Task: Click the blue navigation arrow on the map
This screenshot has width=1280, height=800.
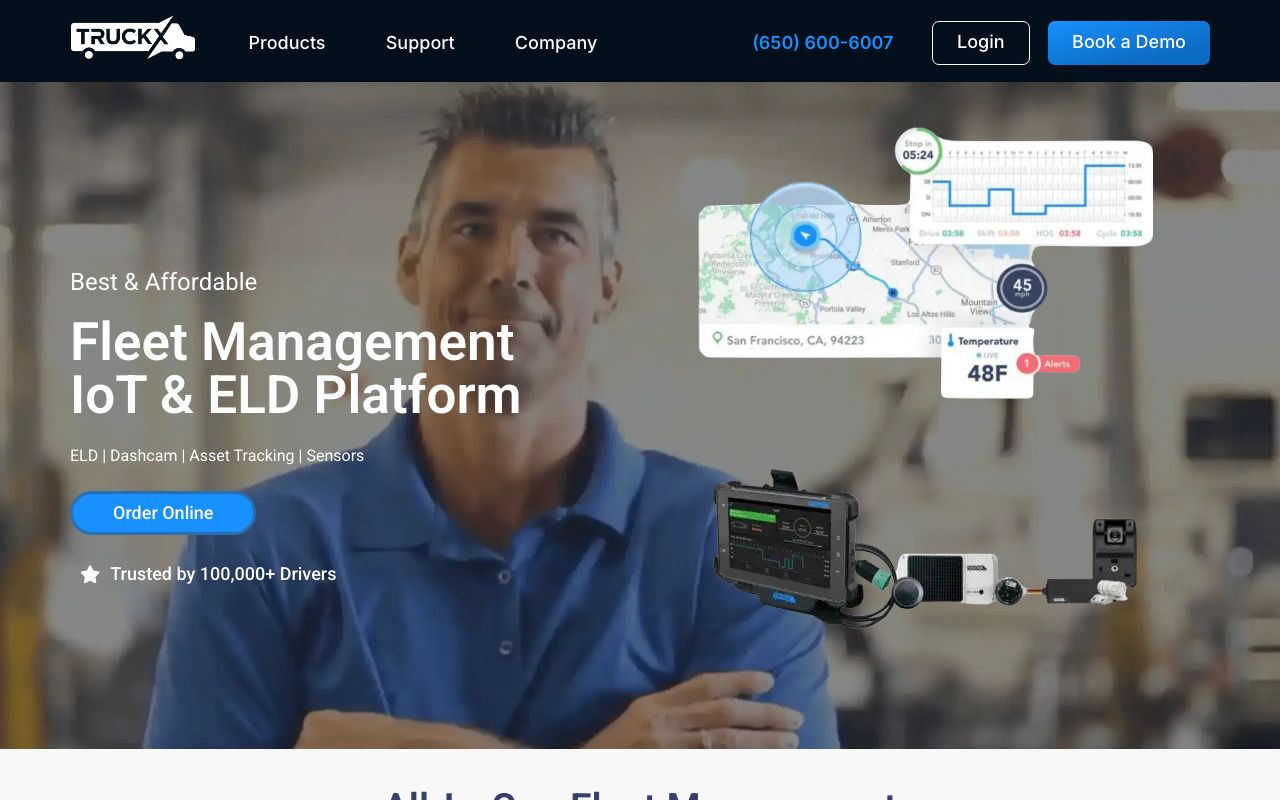Action: coord(805,236)
